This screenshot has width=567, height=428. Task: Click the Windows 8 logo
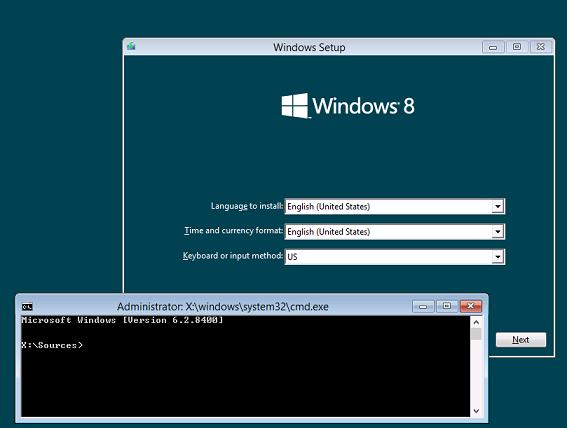click(x=348, y=106)
